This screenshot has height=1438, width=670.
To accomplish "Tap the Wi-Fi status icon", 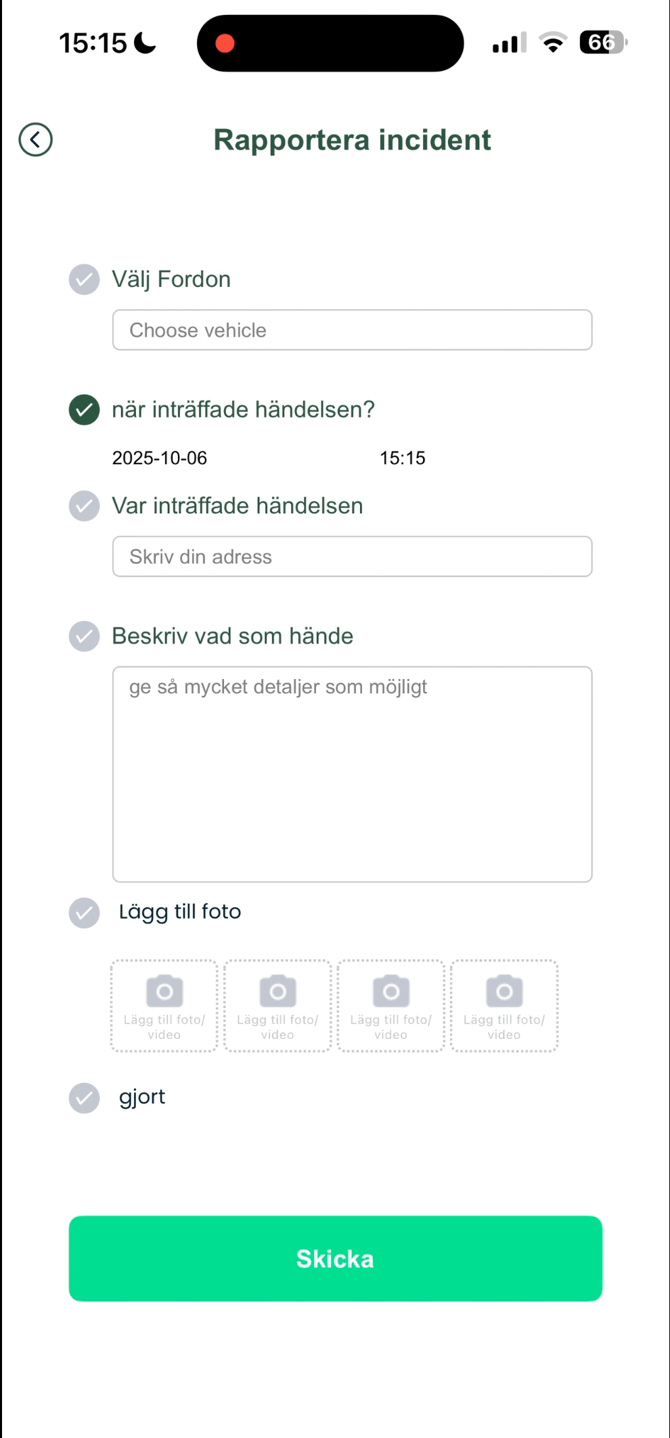I will pos(552,43).
